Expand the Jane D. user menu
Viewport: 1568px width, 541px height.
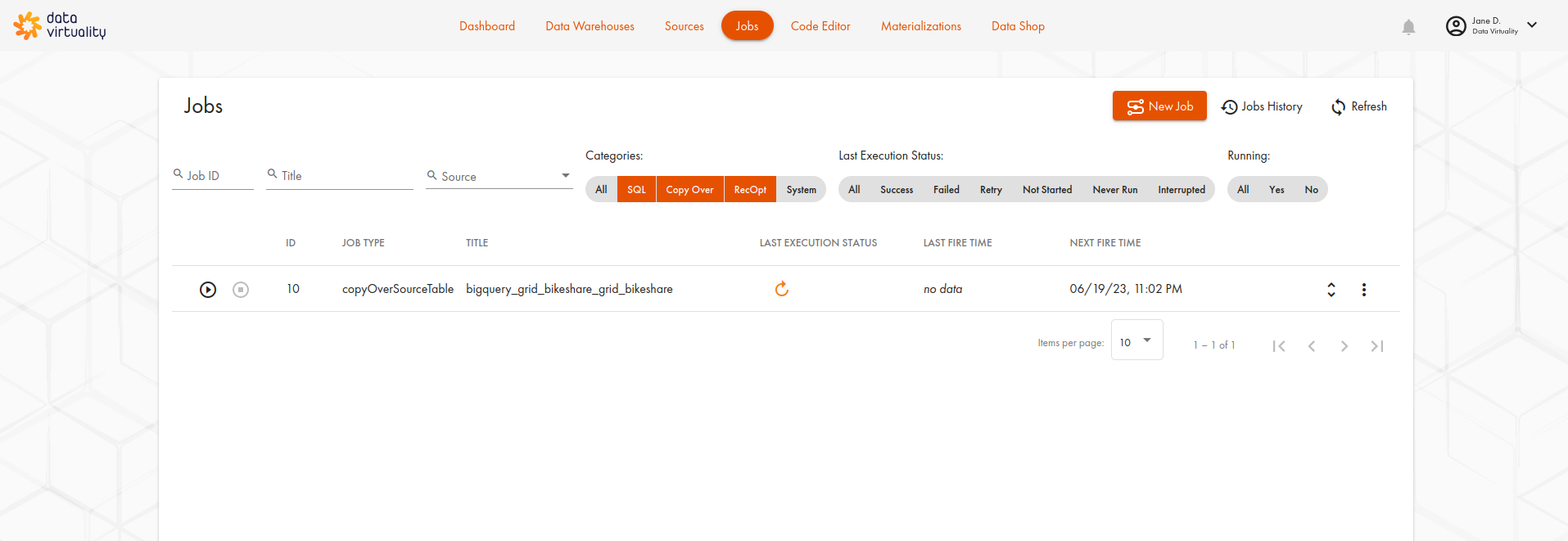click(1532, 25)
